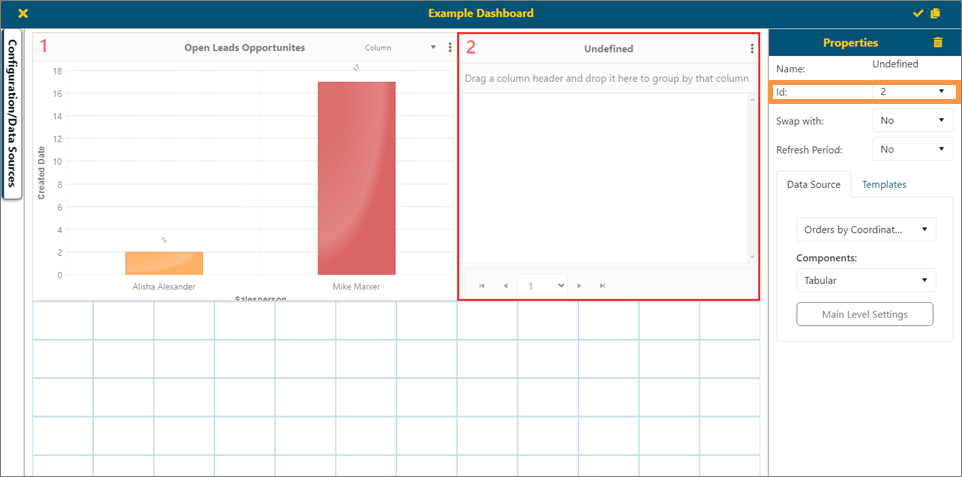Jump to last page in pager
962x477 pixels.
[602, 286]
